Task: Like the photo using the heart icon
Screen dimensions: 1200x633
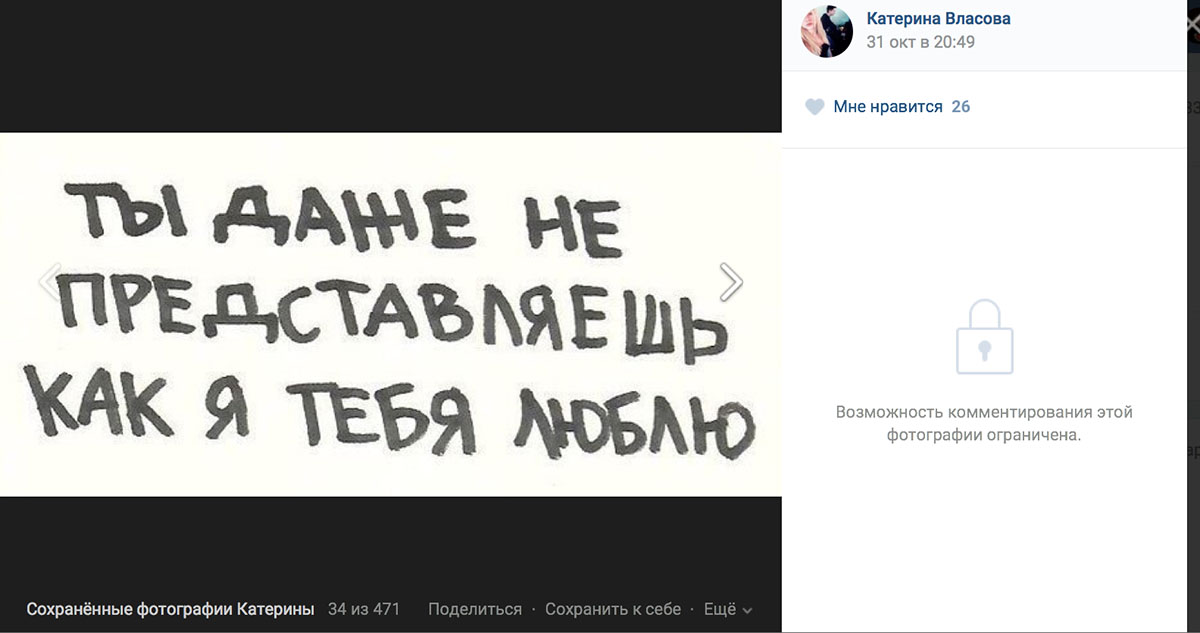Action: coord(815,107)
